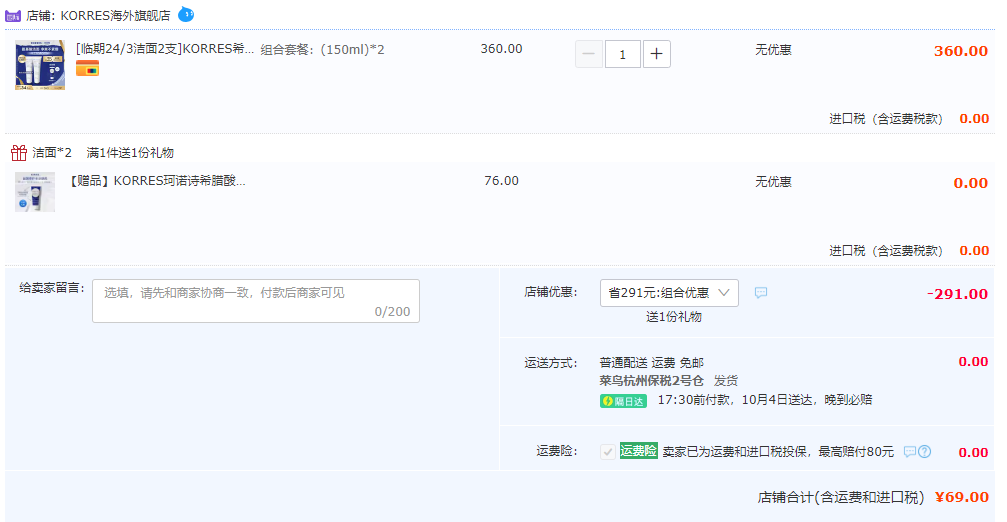
Task: Open the KORRES cleanser product thumbnail
Action: coord(40,65)
